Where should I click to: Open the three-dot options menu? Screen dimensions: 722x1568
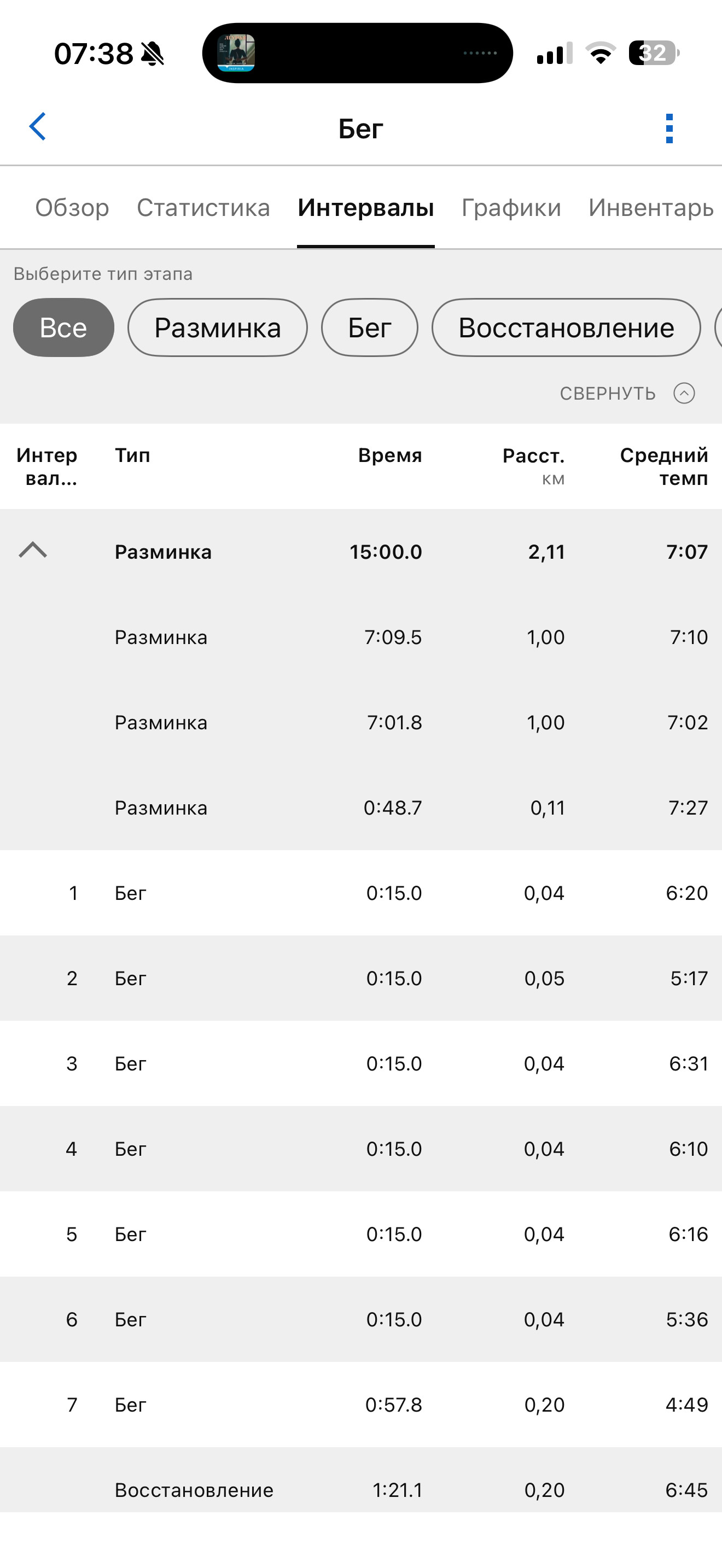coord(669,128)
